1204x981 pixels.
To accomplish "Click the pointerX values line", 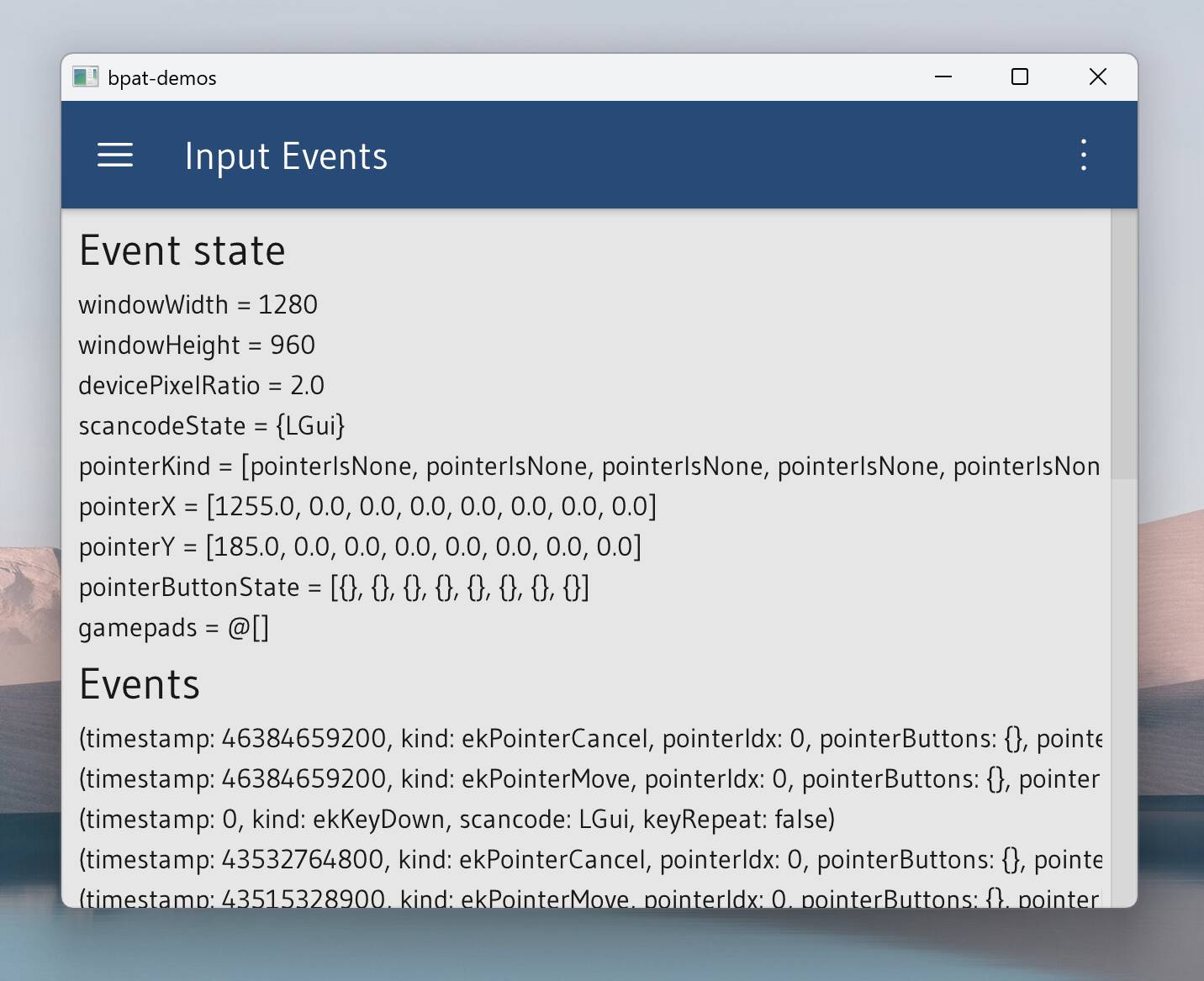I will (x=367, y=506).
